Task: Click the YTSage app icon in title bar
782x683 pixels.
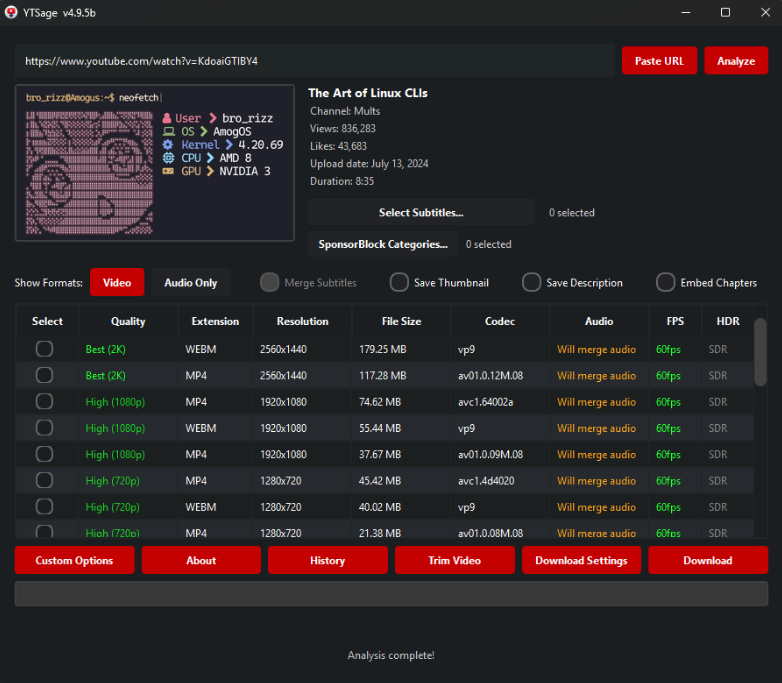Action: pos(12,12)
